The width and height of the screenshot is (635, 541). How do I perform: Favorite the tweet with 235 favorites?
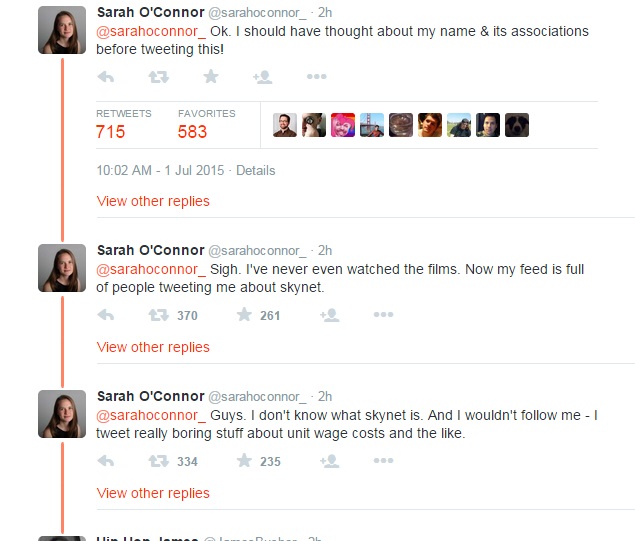(245, 461)
